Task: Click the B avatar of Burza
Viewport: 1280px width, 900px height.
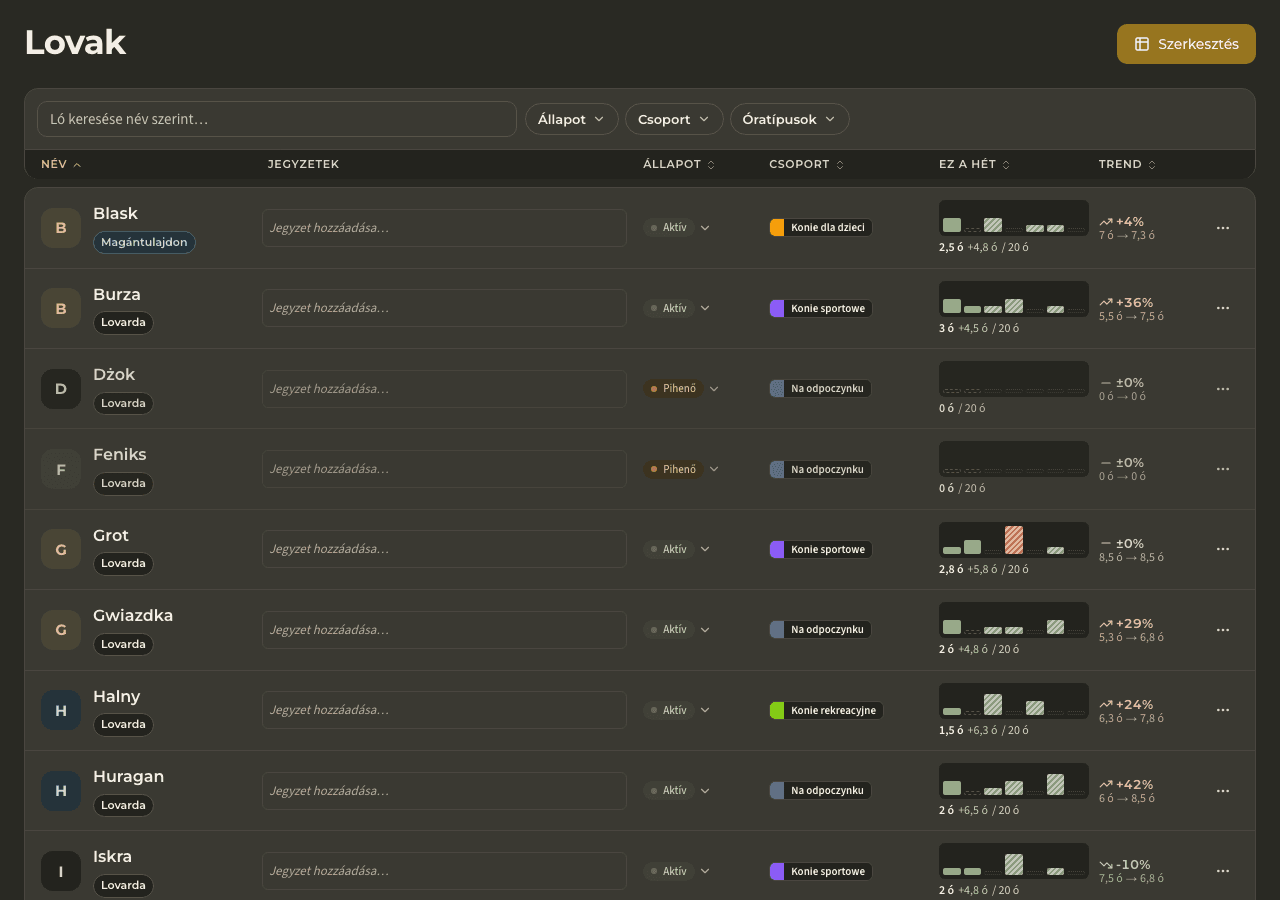Action: (61, 308)
